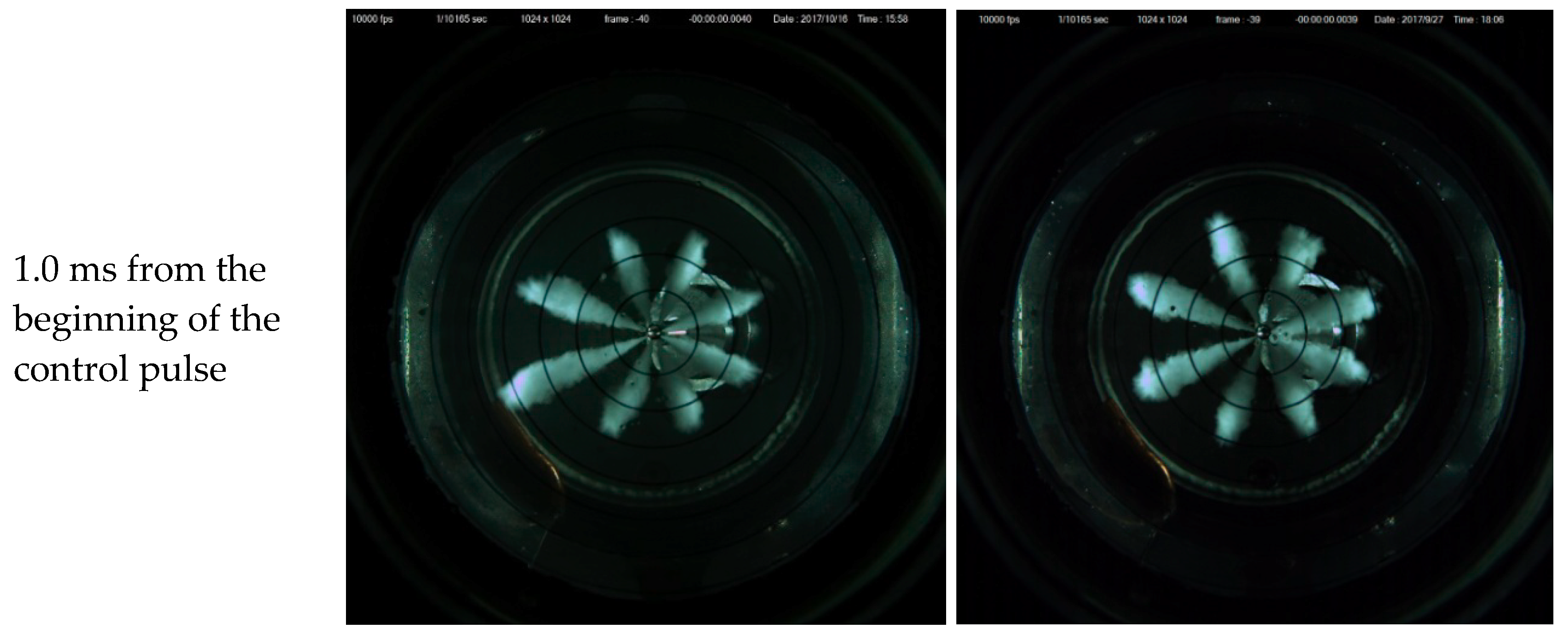Click the left high-speed spray image

point(645,317)
